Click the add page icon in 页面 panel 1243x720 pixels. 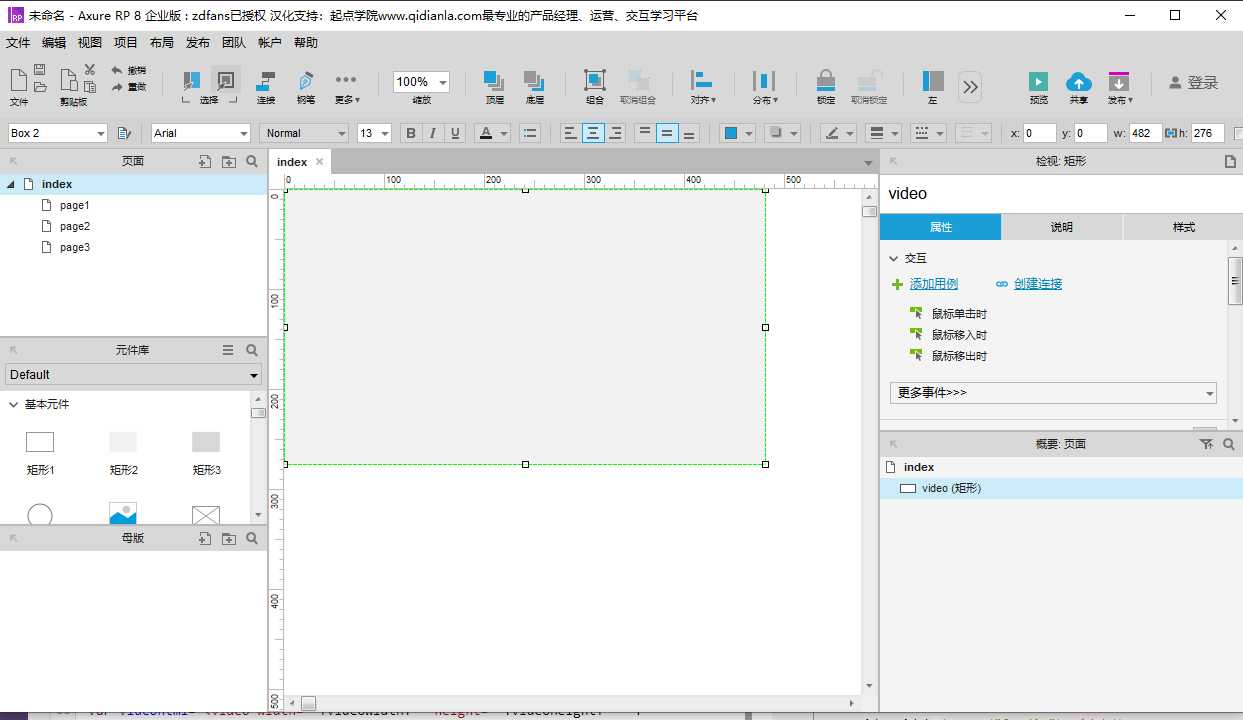click(205, 161)
